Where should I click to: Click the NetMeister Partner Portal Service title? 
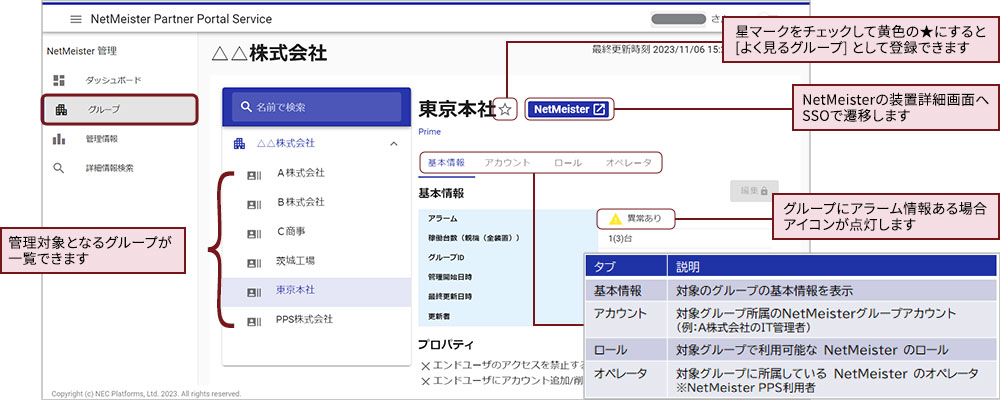point(181,19)
